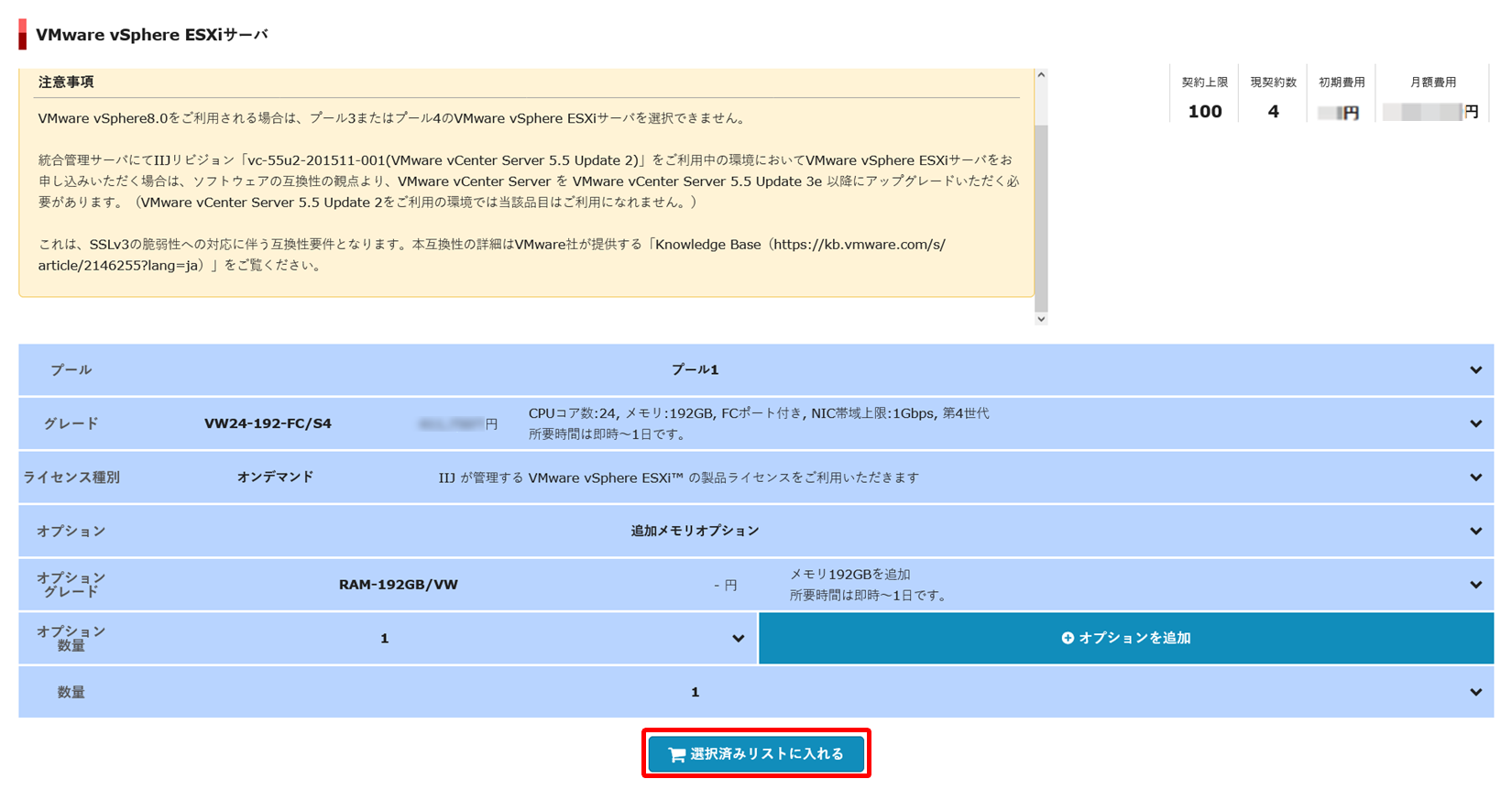The image size is (1512, 790).
Task: Click the 'VMware vSphere ESXiサーバ' title
Action: click(x=152, y=35)
